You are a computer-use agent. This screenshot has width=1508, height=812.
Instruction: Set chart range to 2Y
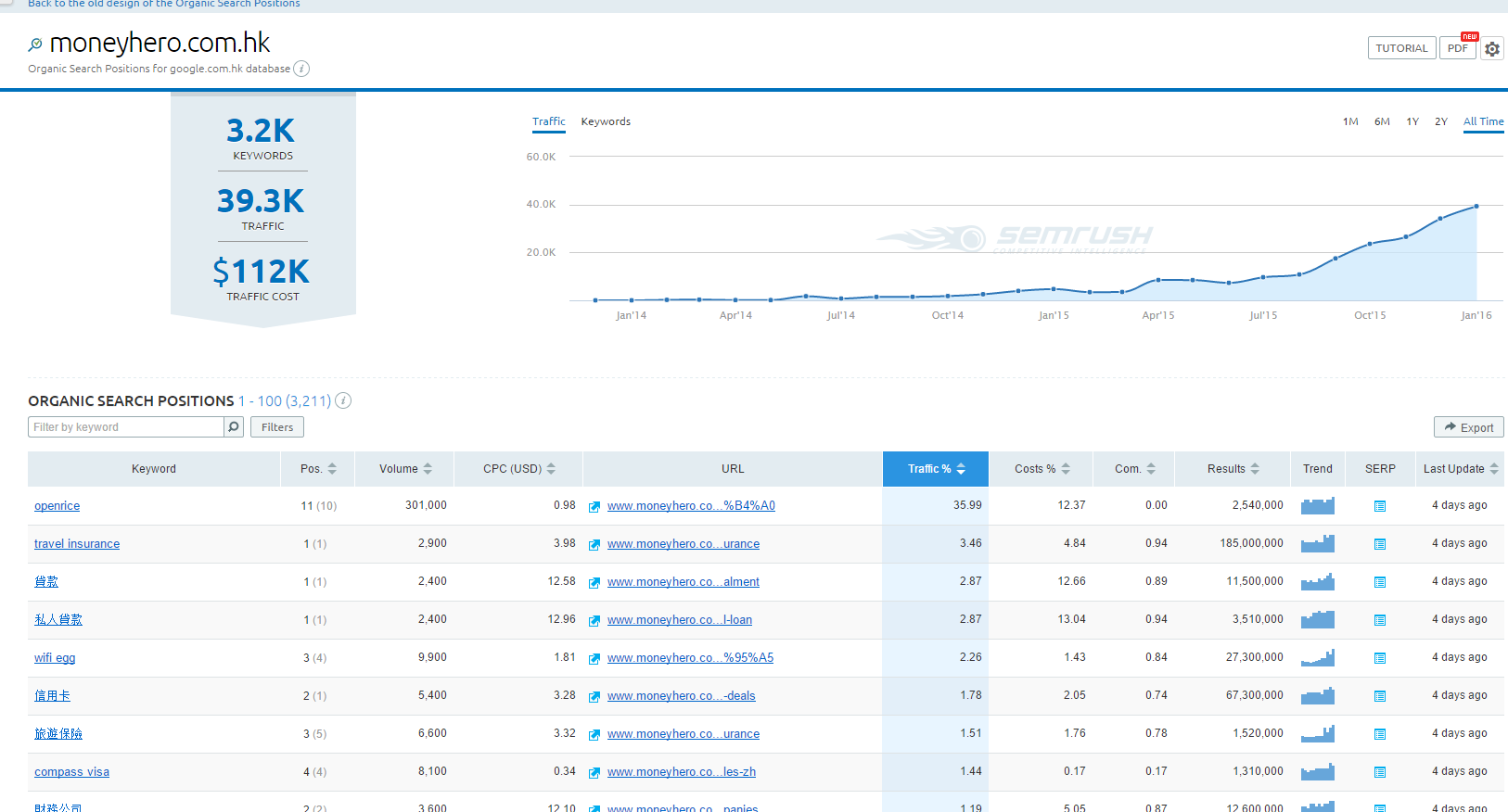(1441, 121)
